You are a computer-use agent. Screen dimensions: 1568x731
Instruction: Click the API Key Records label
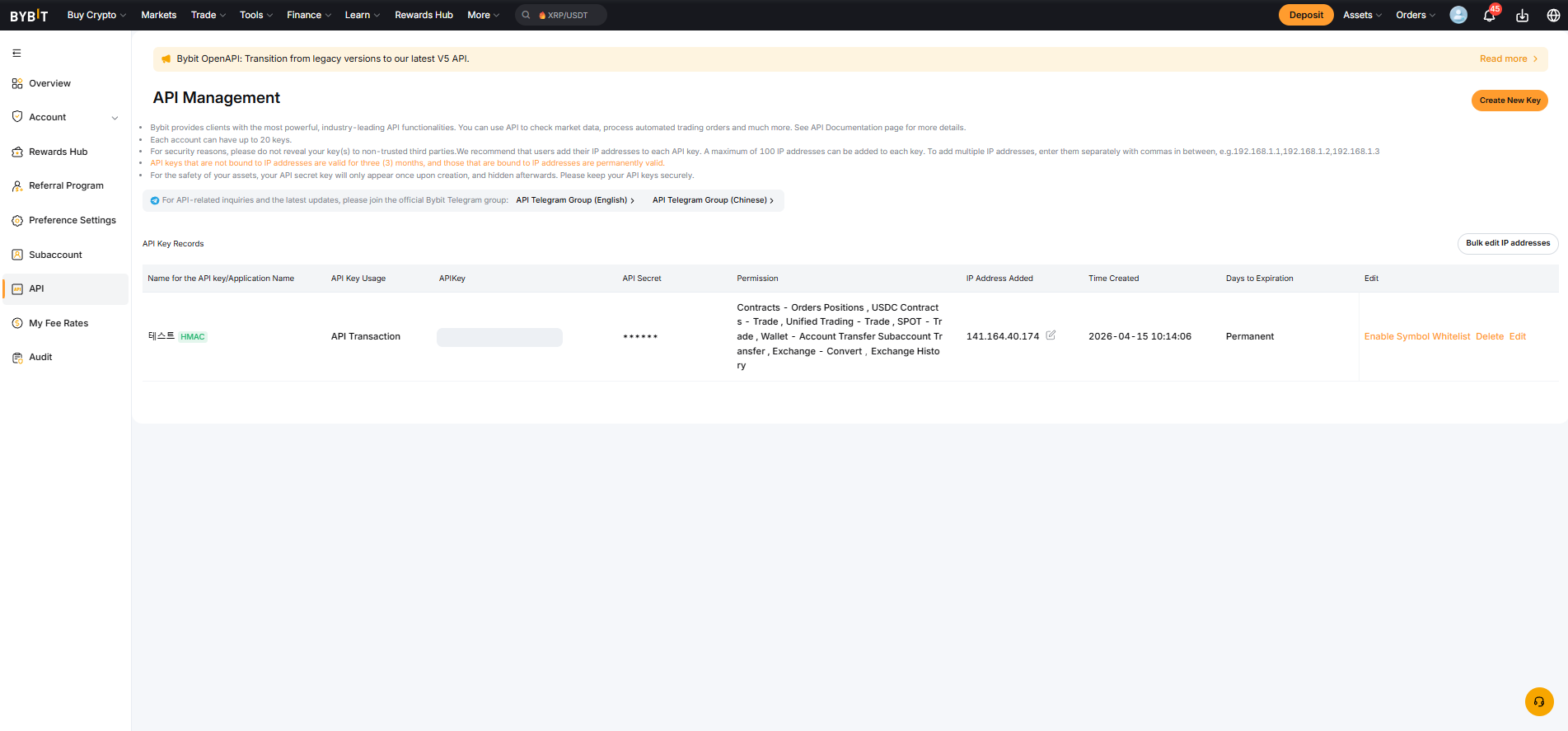[x=173, y=244]
